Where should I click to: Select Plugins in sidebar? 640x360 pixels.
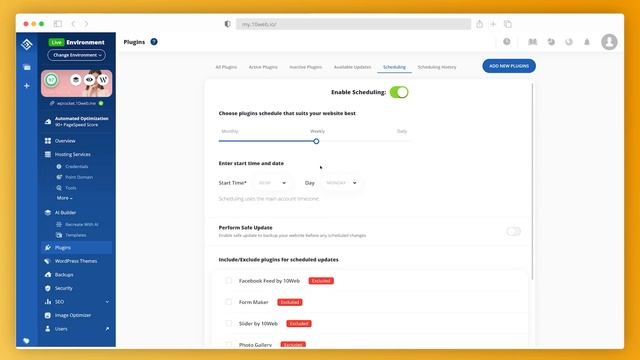click(x=76, y=247)
